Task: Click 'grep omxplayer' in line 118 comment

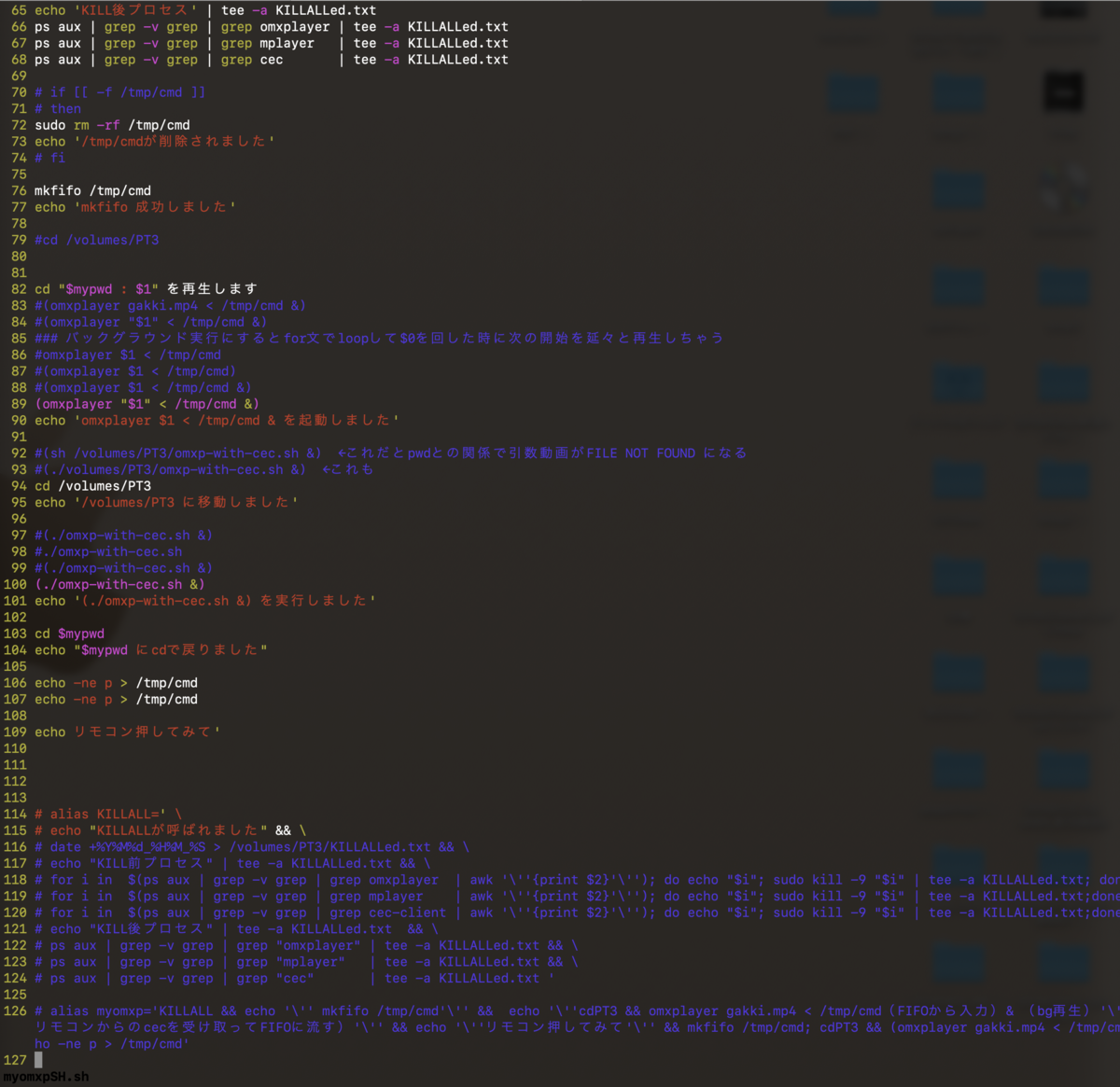Action: 385,880
